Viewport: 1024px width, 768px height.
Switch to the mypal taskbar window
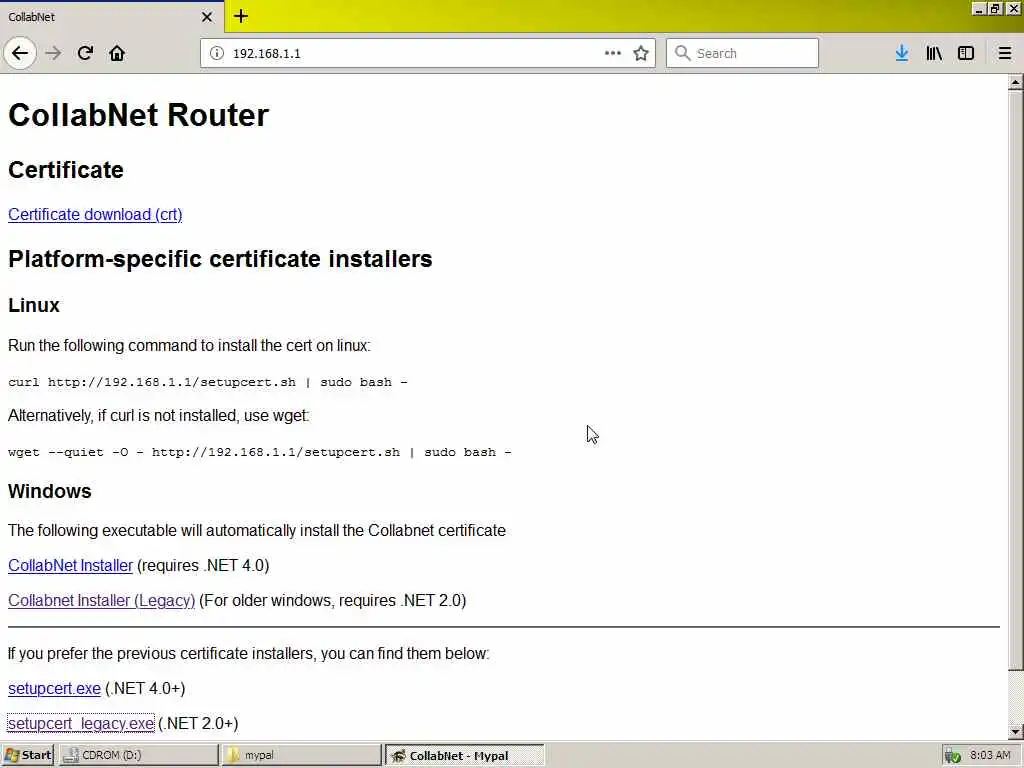[300, 755]
